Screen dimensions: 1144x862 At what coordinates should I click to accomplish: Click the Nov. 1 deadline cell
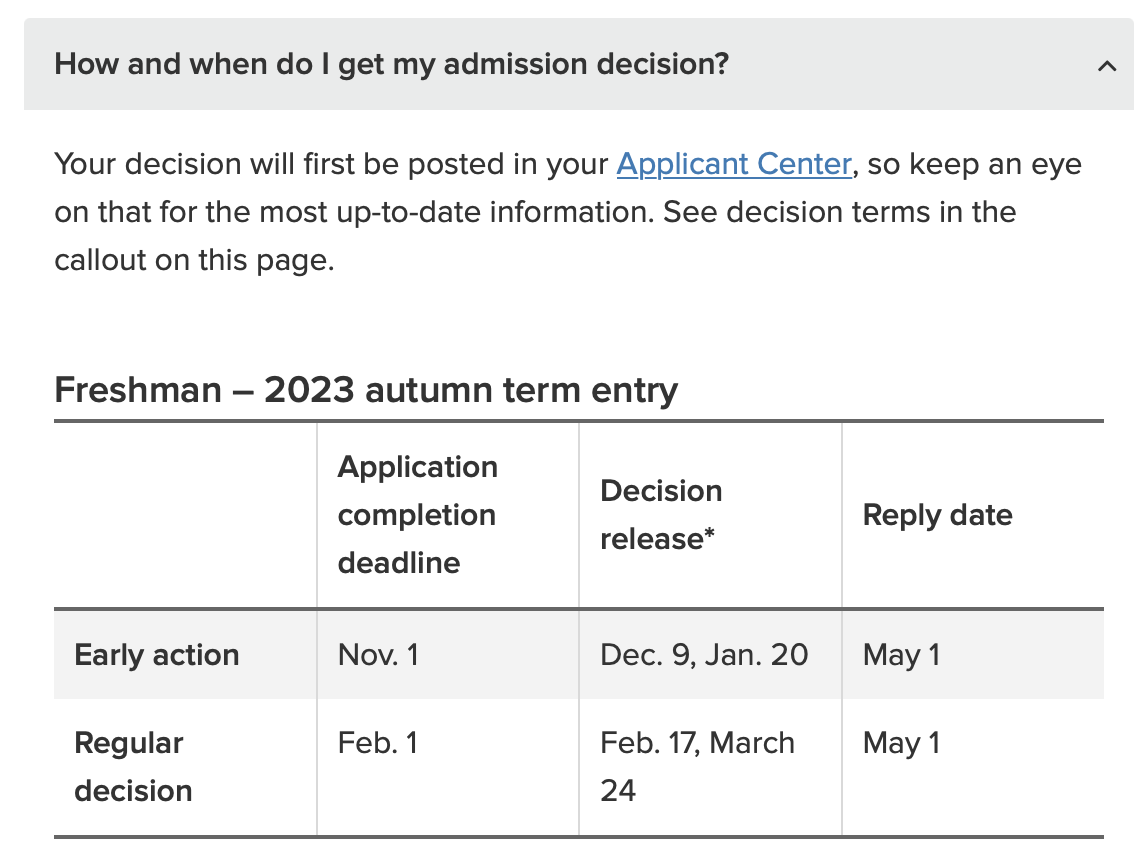click(378, 655)
